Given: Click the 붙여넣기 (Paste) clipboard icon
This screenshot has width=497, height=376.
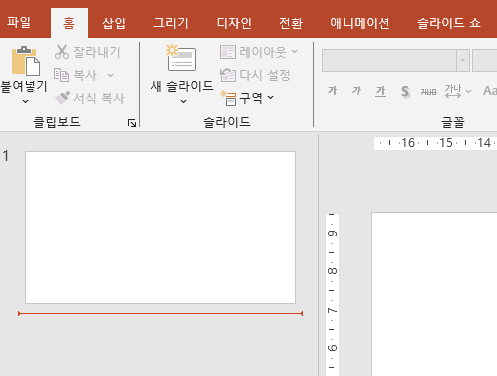Looking at the screenshot, I should click(26, 61).
